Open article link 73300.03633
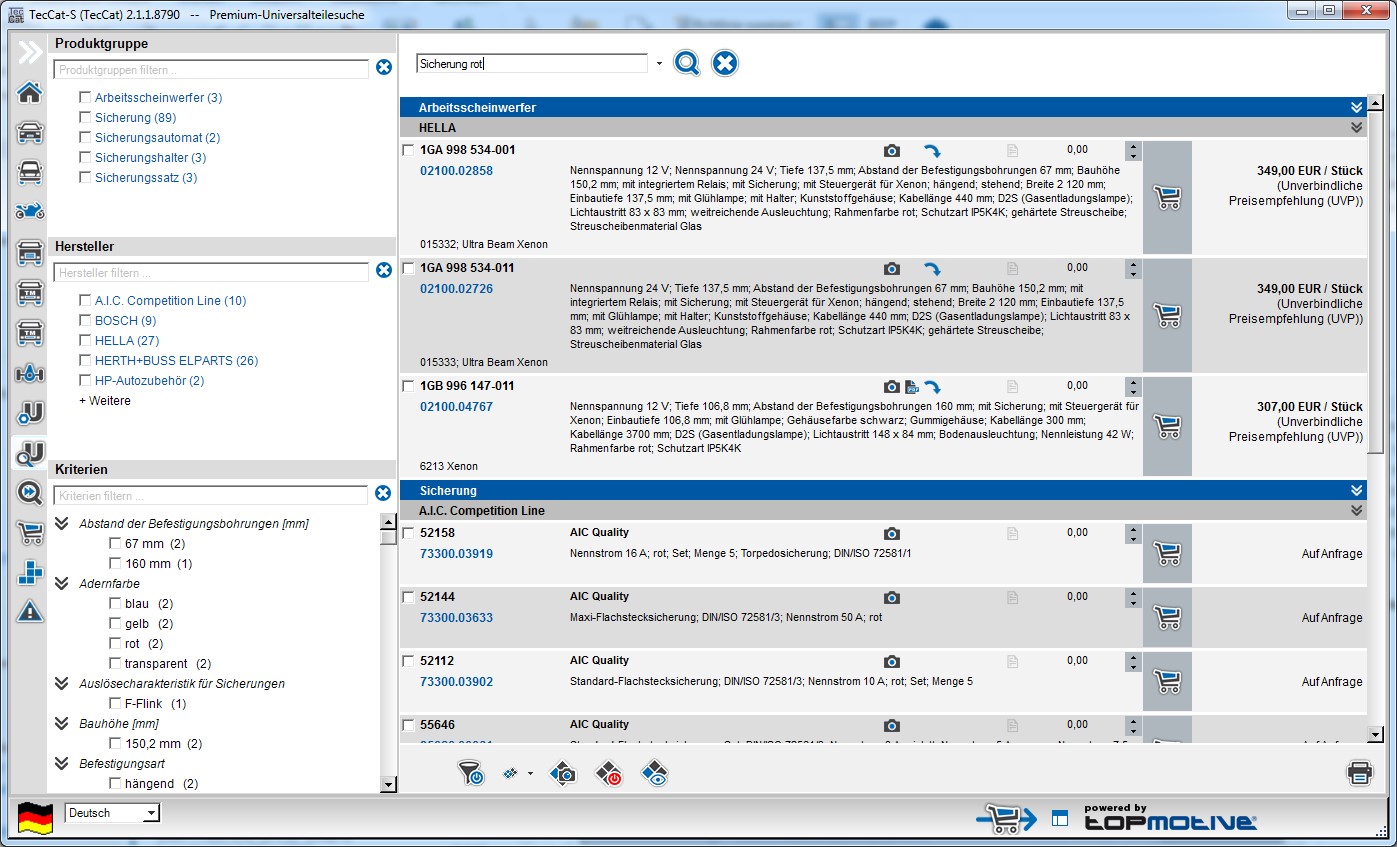Screen dimensions: 1397x847 pyautogui.click(x=456, y=618)
